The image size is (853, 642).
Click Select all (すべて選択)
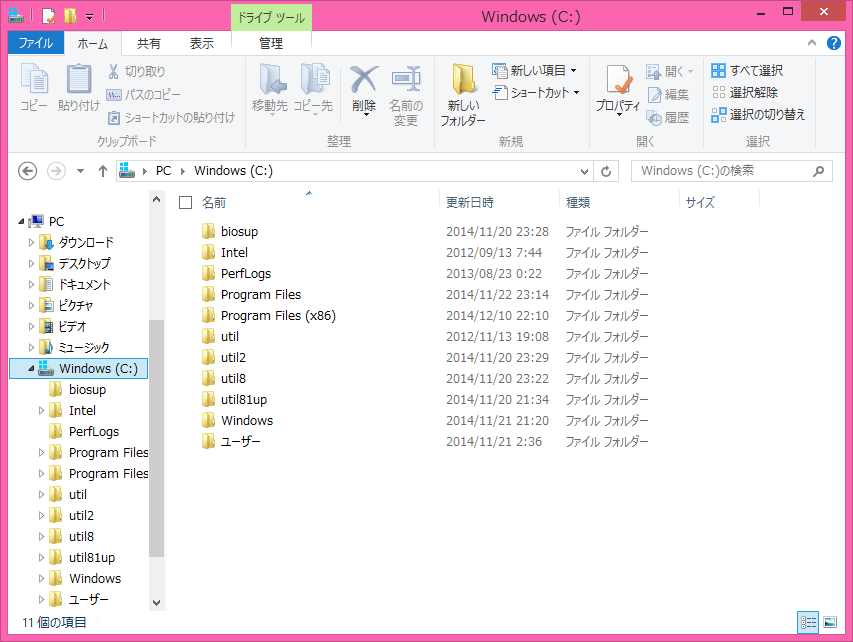coord(747,70)
